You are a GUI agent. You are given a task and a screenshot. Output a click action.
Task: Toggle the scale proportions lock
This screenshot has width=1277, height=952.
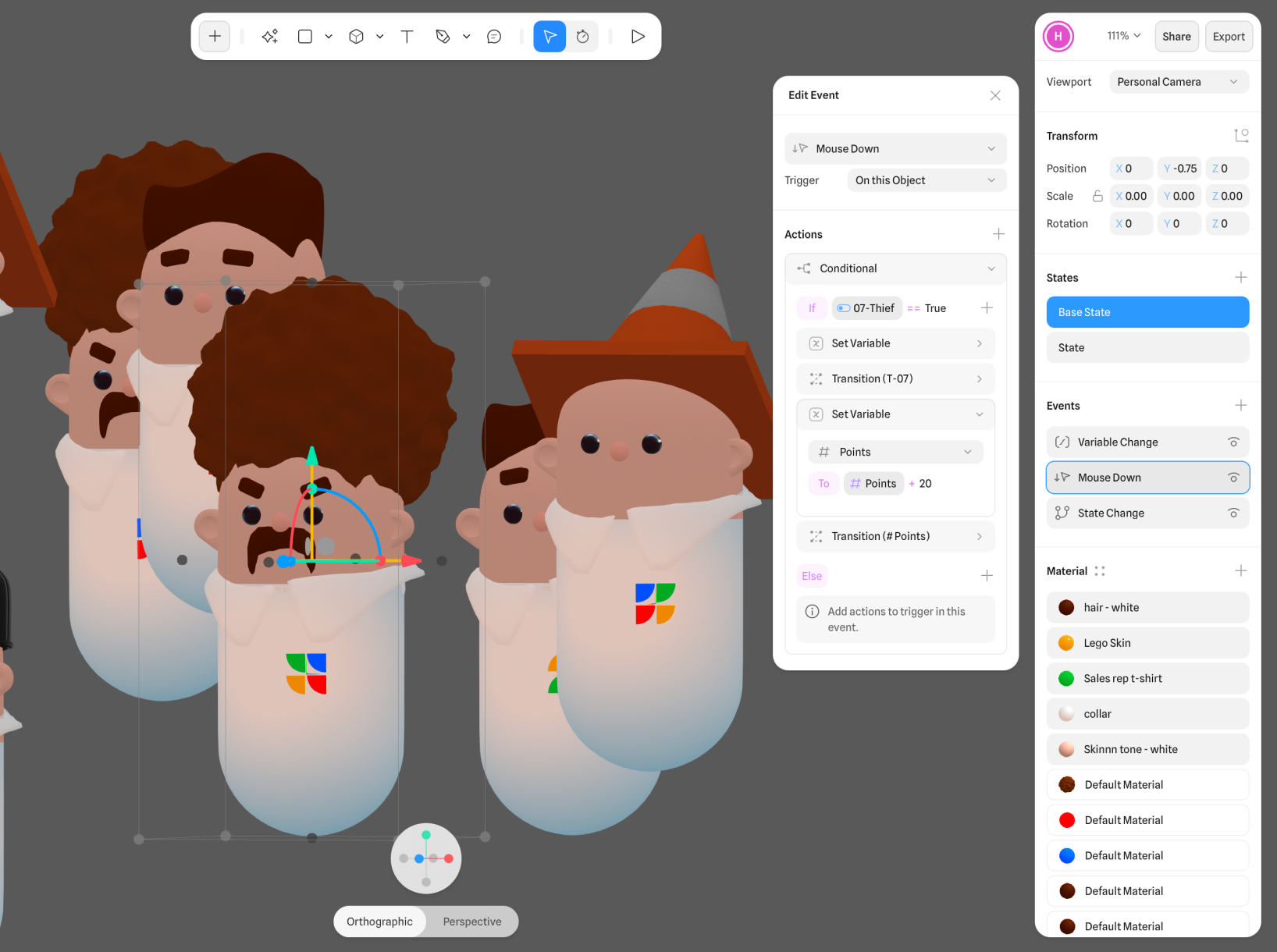click(x=1097, y=196)
